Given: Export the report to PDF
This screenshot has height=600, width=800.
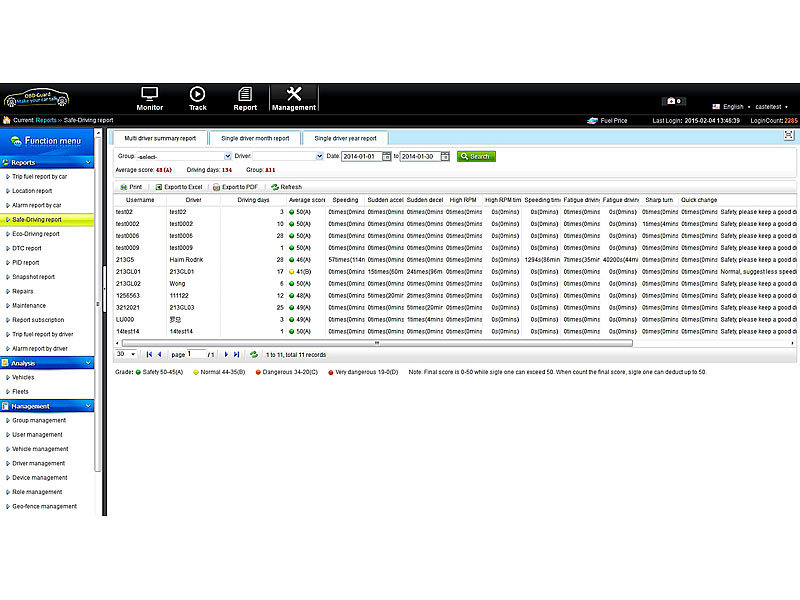Looking at the screenshot, I should (235, 187).
